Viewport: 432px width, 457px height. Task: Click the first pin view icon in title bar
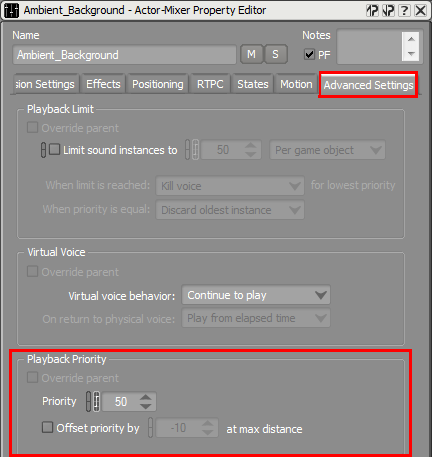372,11
